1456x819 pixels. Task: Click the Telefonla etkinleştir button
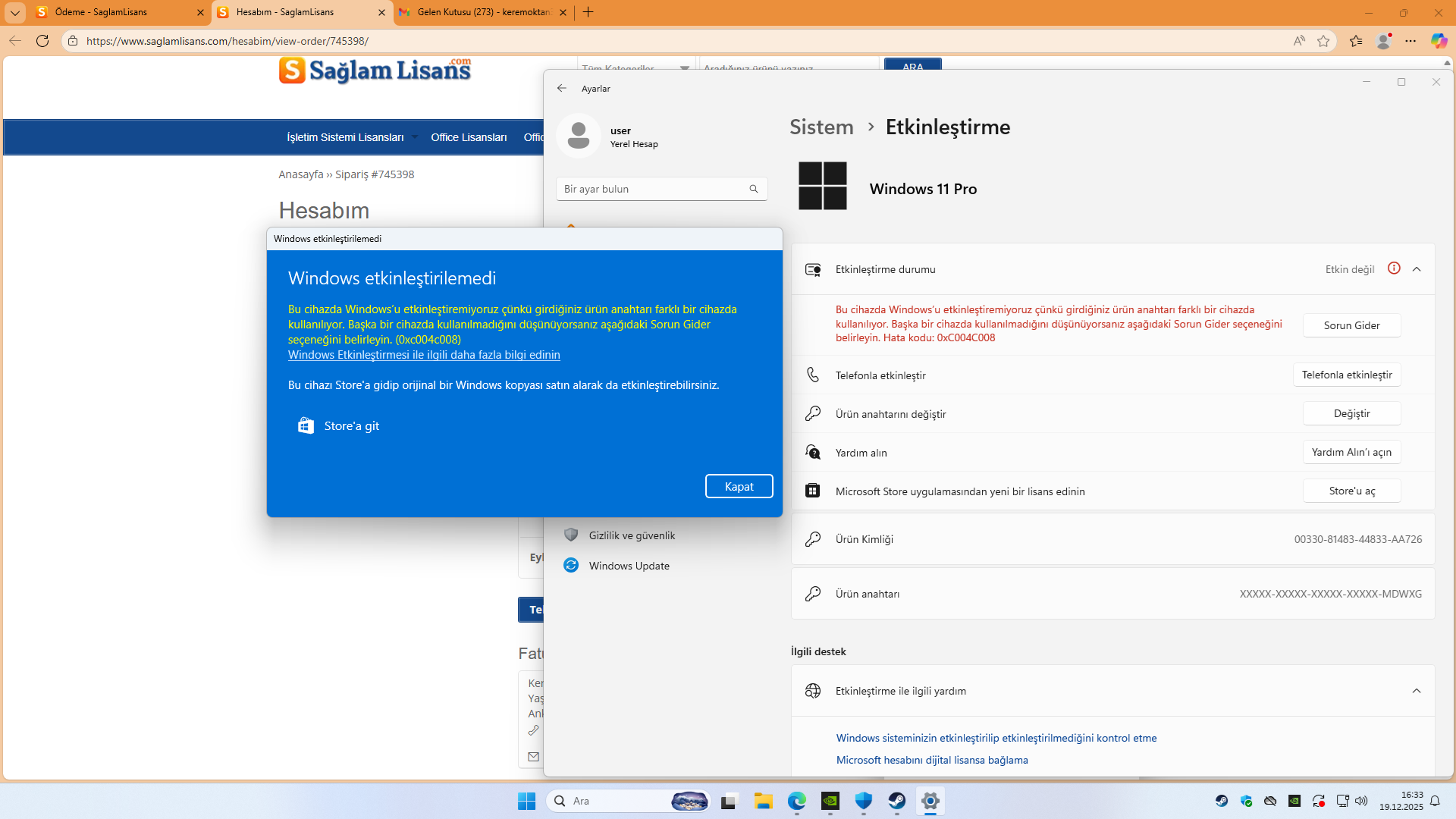(1347, 375)
